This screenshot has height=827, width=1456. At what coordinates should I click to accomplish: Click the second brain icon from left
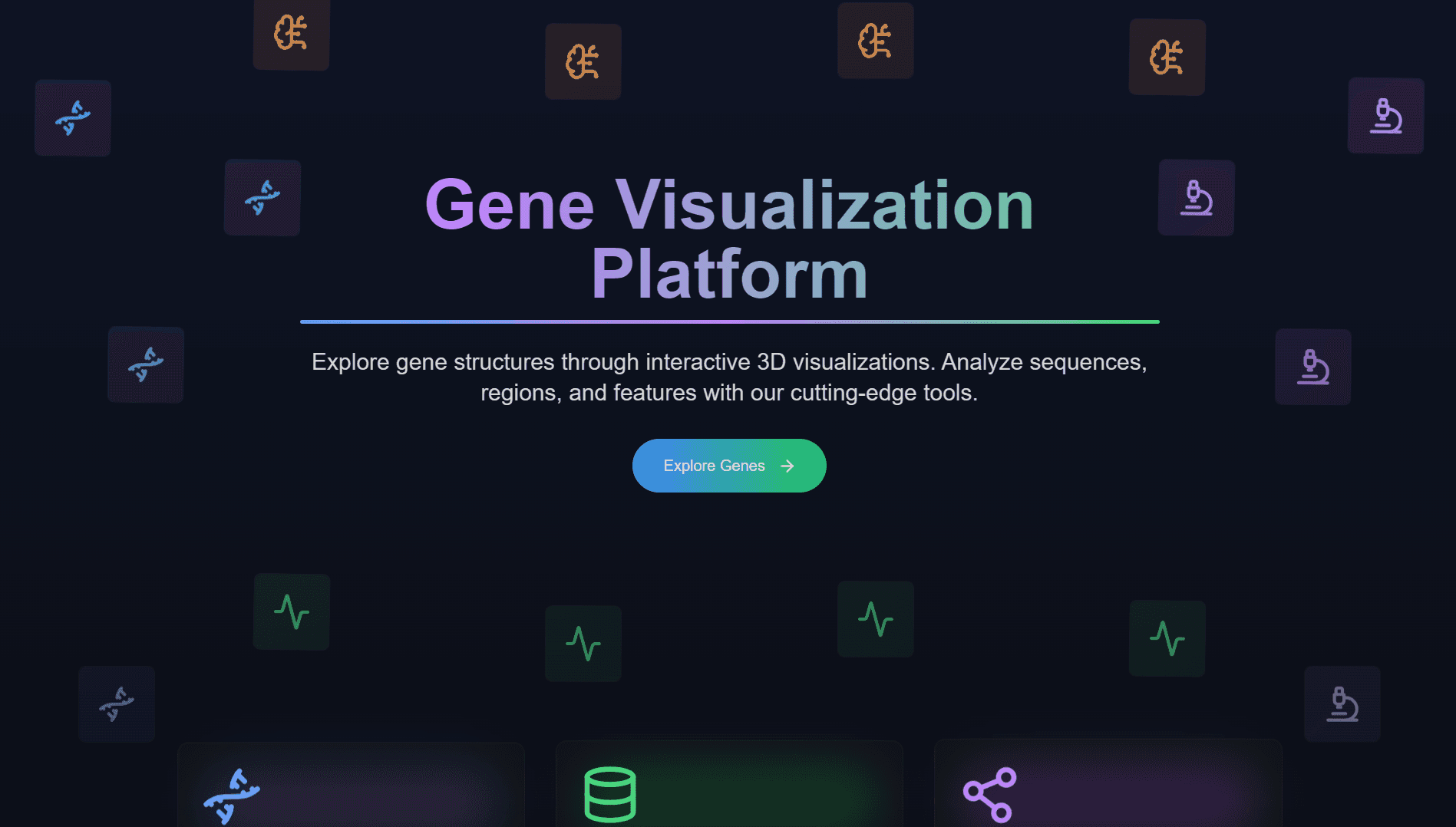[x=583, y=62]
